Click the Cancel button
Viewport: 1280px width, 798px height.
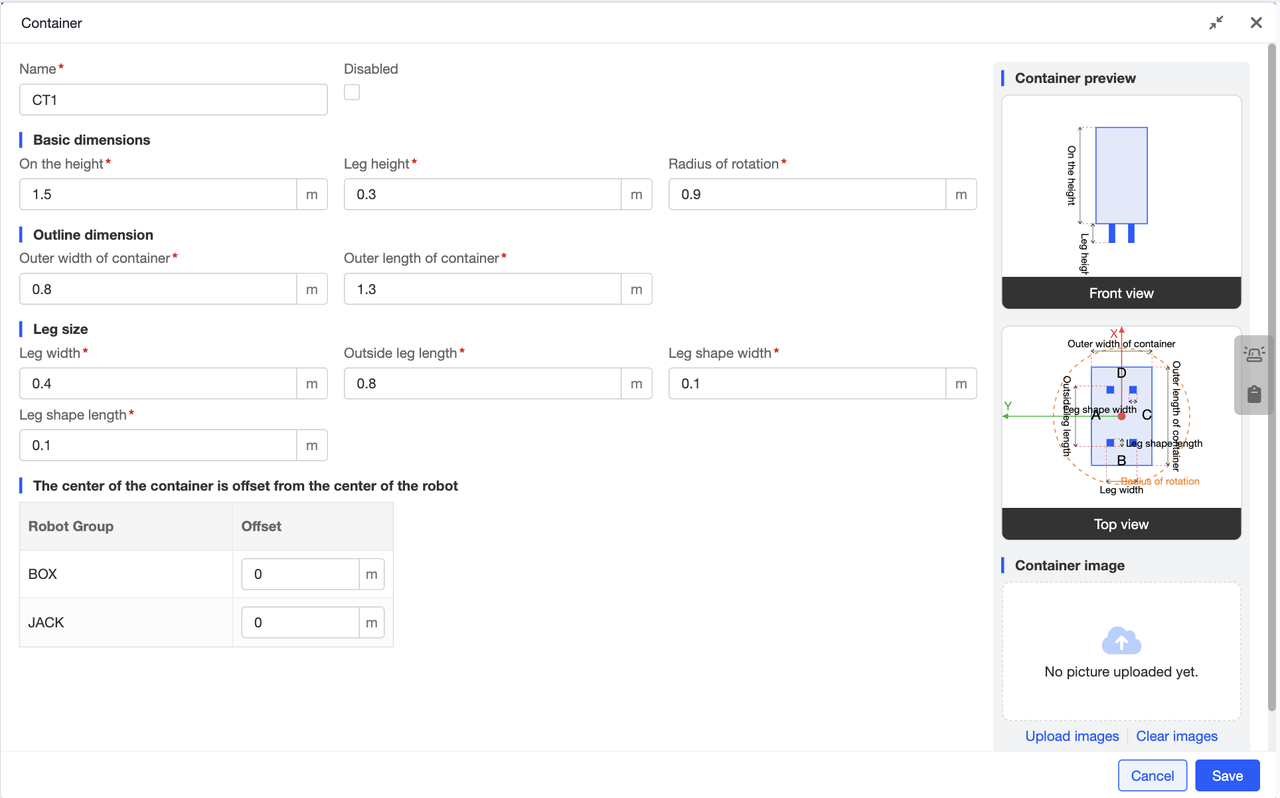coord(1152,775)
